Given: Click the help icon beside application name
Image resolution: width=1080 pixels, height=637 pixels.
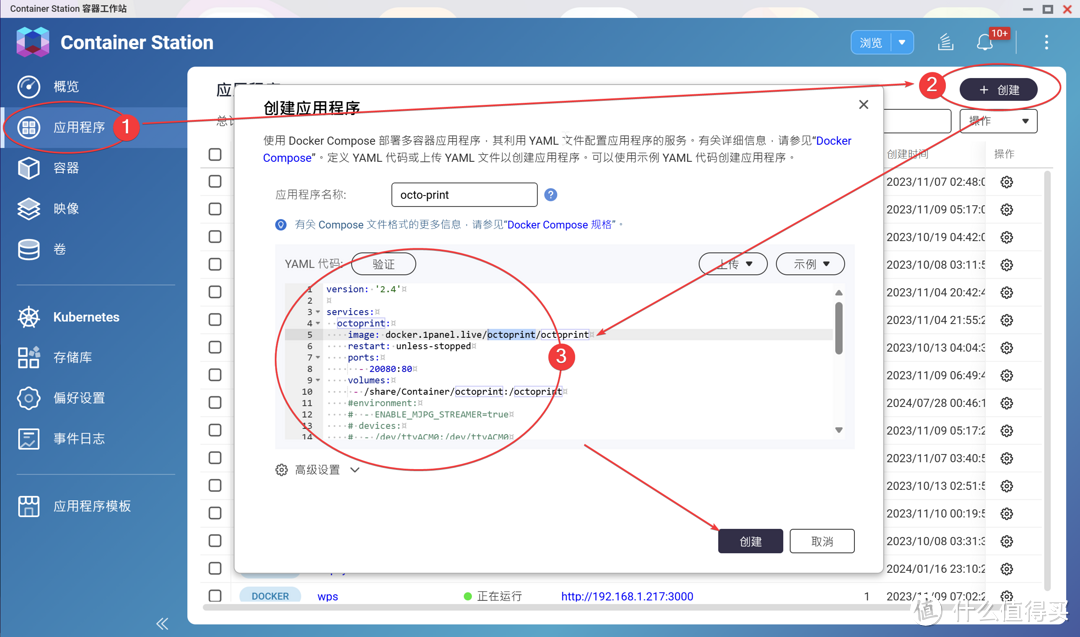Looking at the screenshot, I should [550, 195].
